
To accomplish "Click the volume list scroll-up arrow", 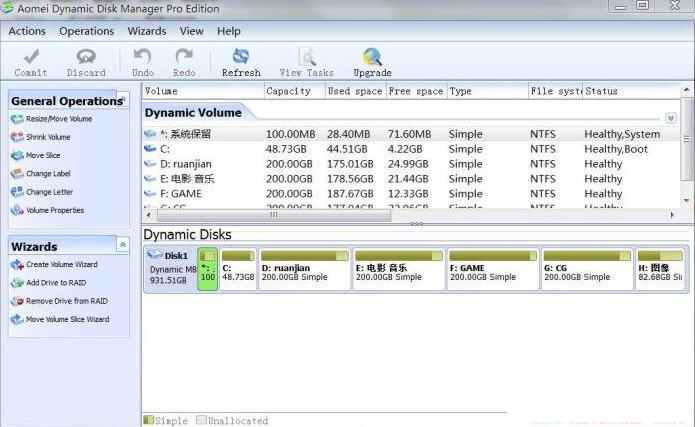I will (687, 90).
